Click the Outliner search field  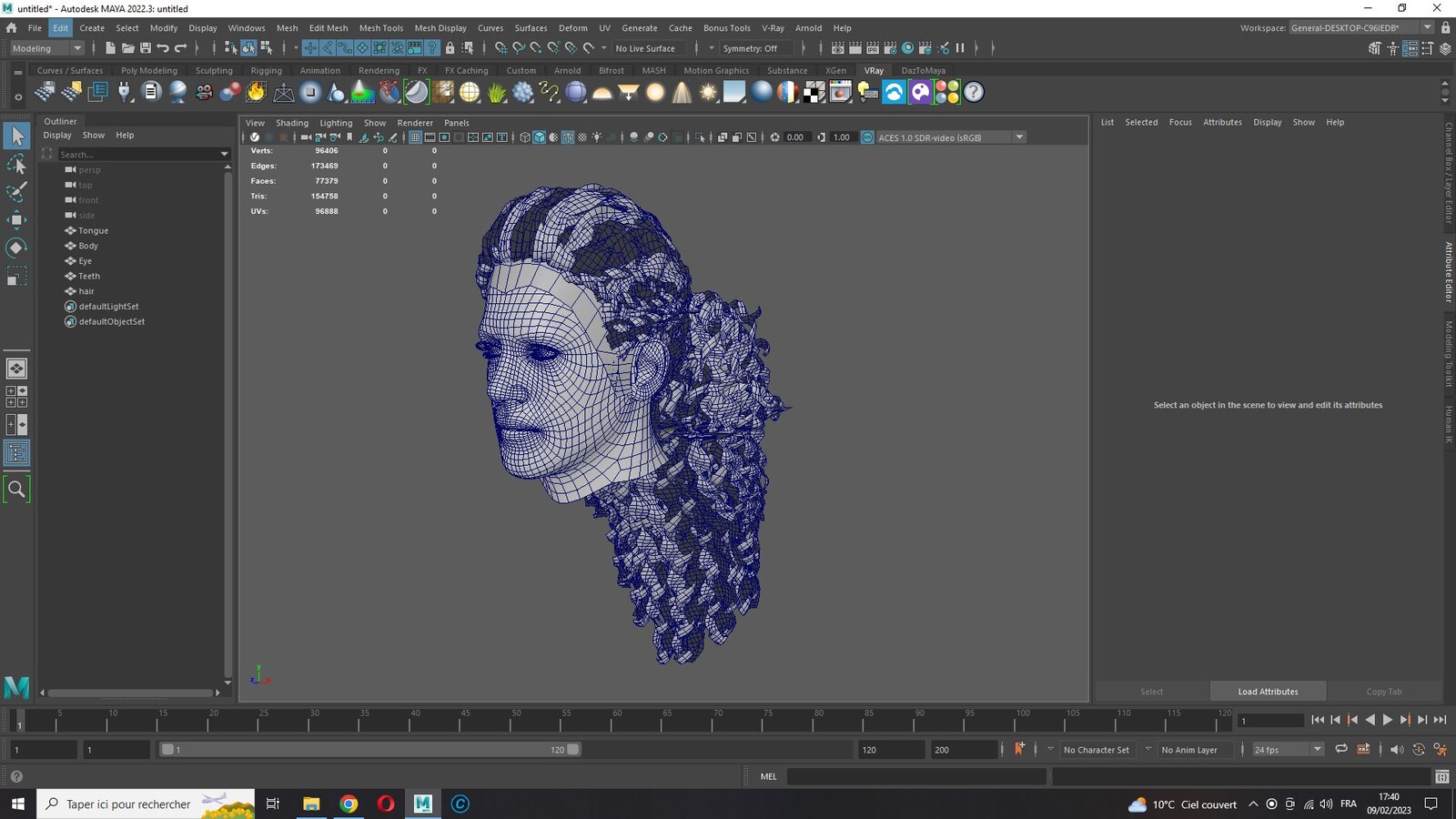coord(138,154)
